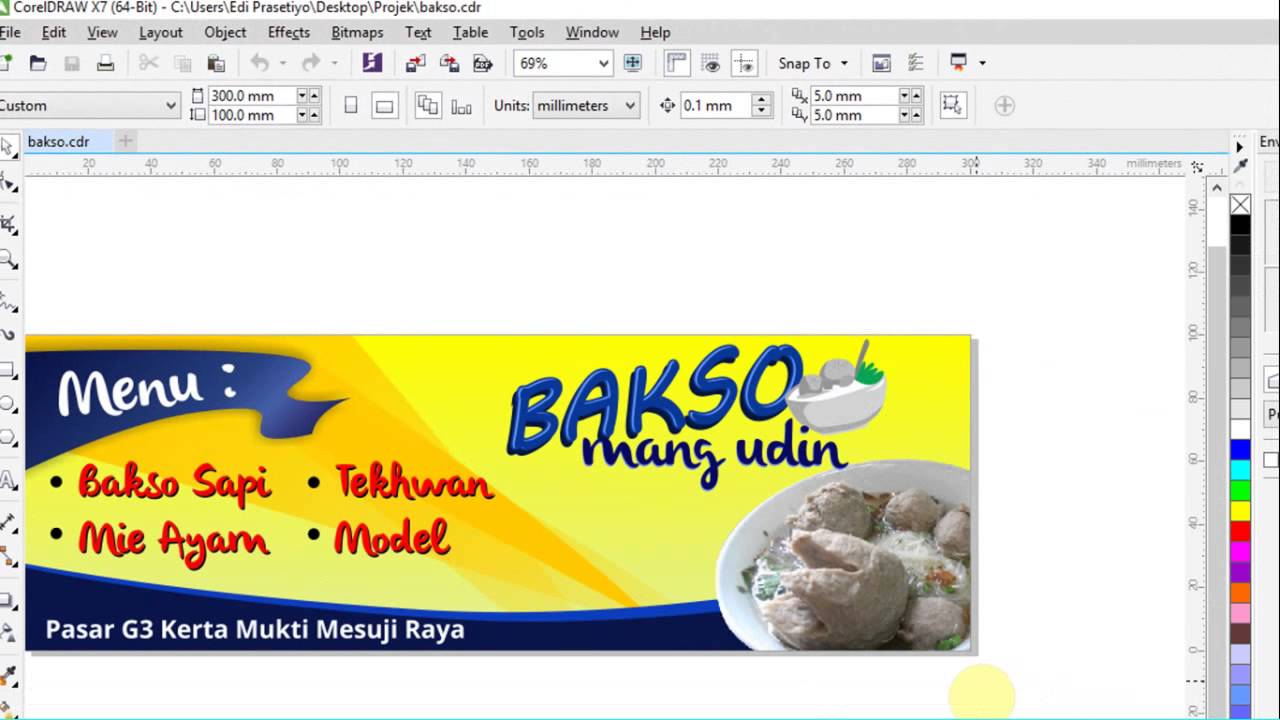Apply layout to current page only icon
This screenshot has height=720, width=1280.
click(461, 105)
